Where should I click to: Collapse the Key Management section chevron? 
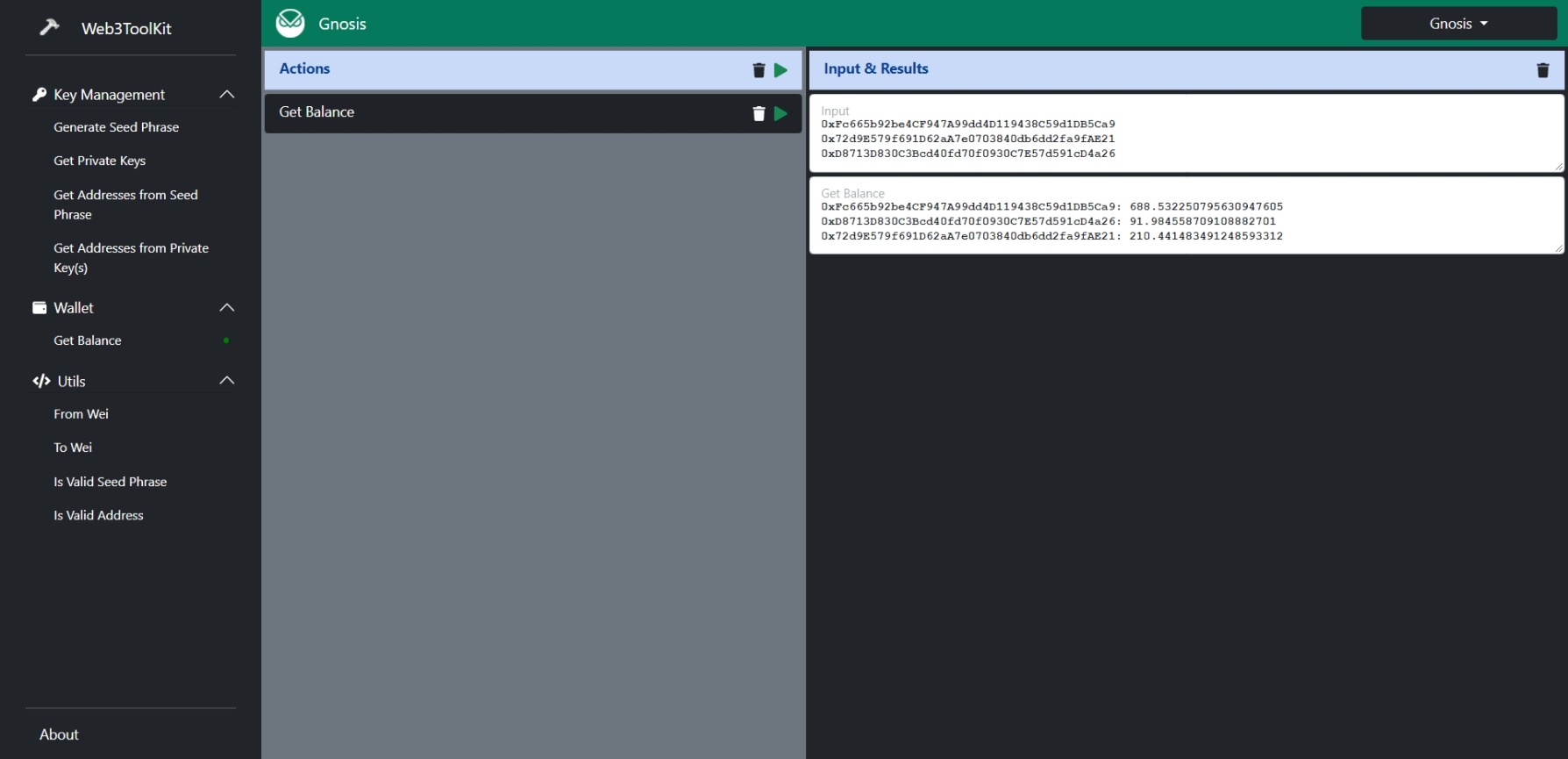pyautogui.click(x=227, y=95)
